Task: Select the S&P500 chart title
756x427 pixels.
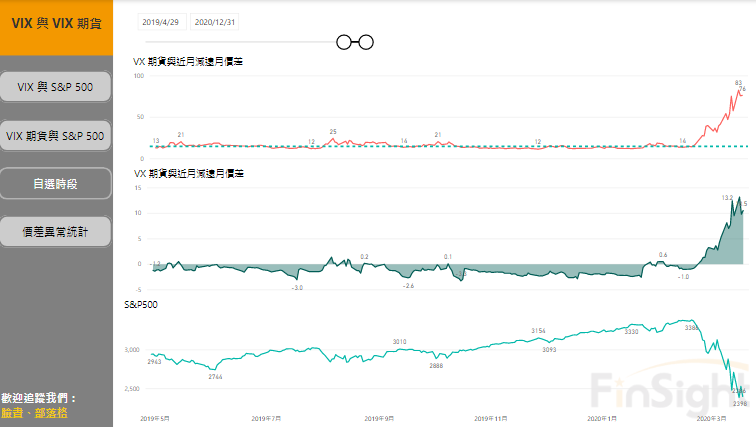Action: [141, 302]
